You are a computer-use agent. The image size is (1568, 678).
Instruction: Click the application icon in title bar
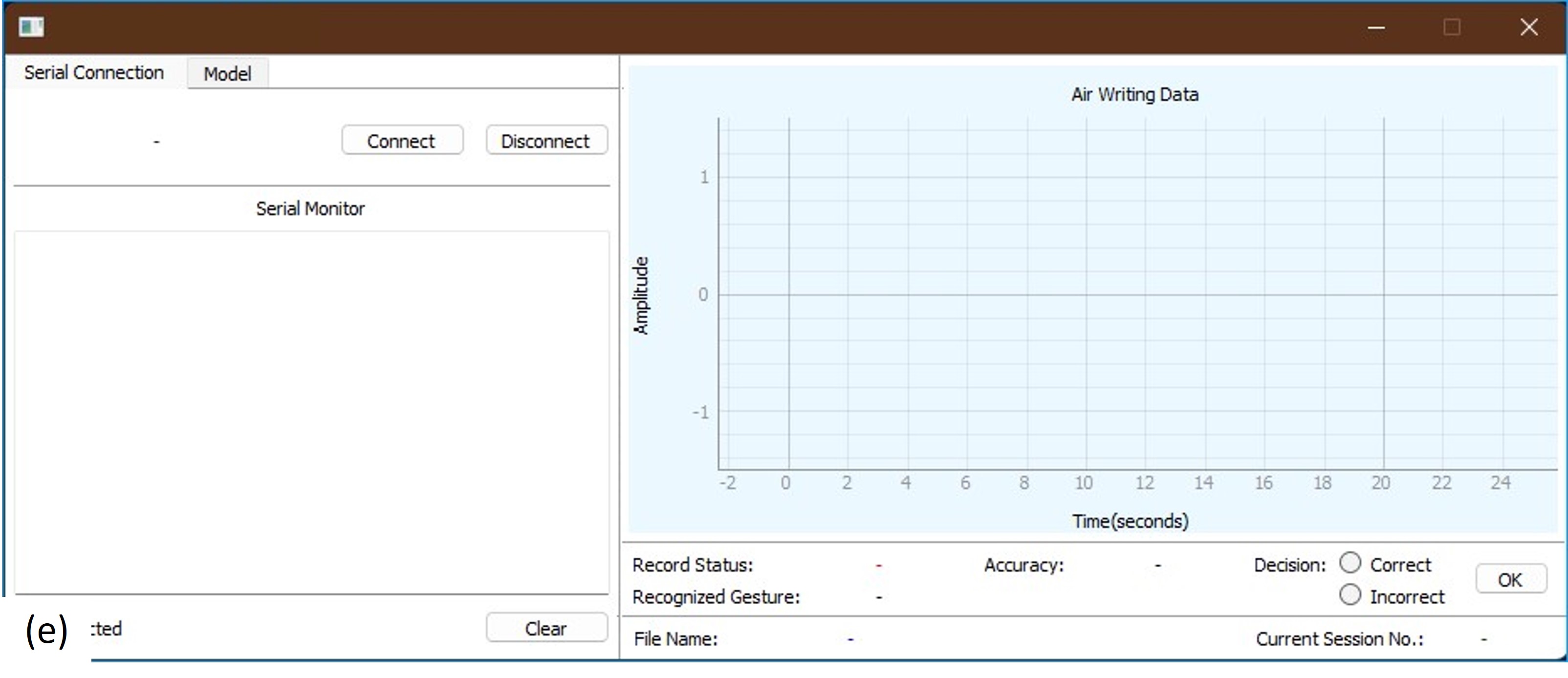[31, 27]
